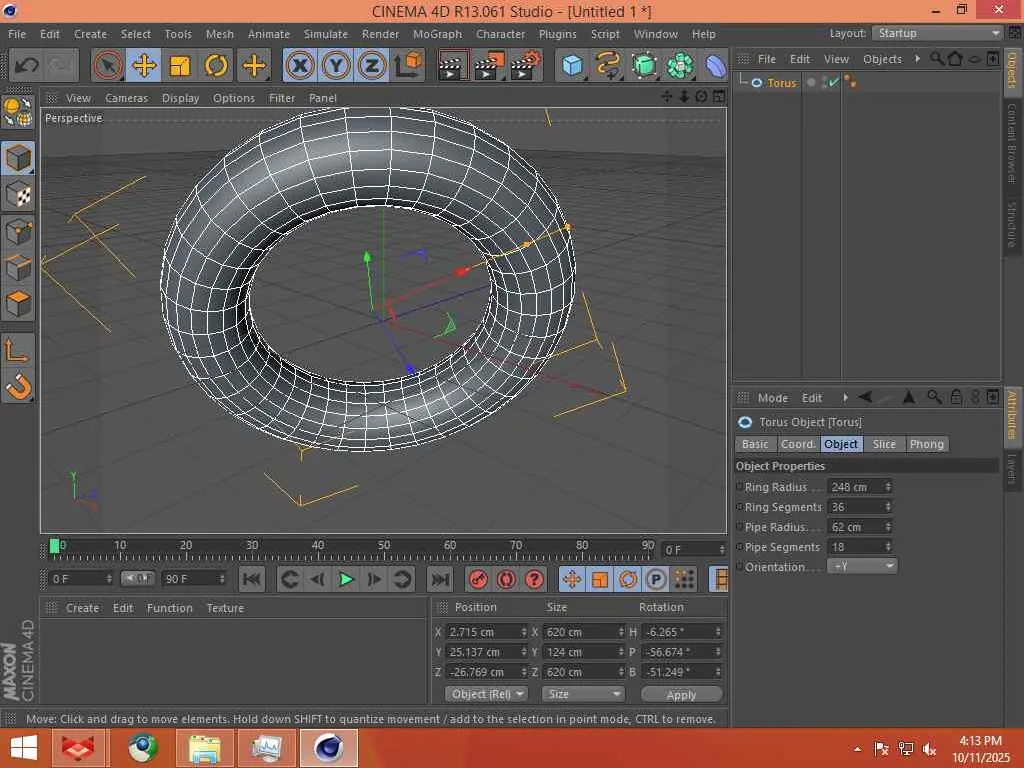Click the Ring Radius value field
1024x768 pixels.
[x=854, y=487]
